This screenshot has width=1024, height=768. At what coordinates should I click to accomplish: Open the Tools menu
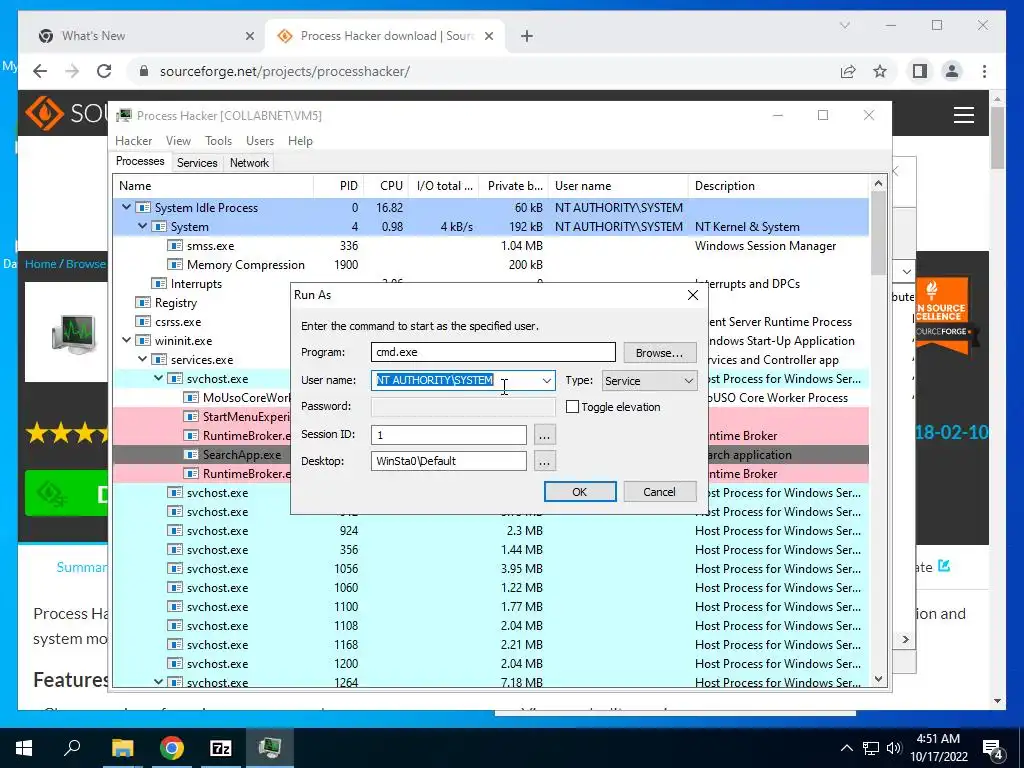(x=218, y=141)
